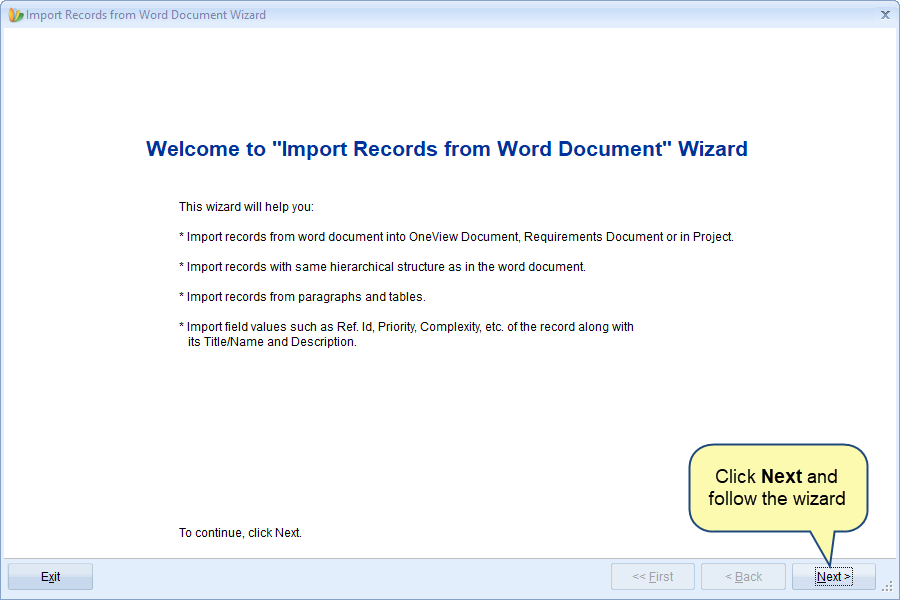Click the line about importing into OneView Document
This screenshot has height=600, width=900.
[x=456, y=237]
